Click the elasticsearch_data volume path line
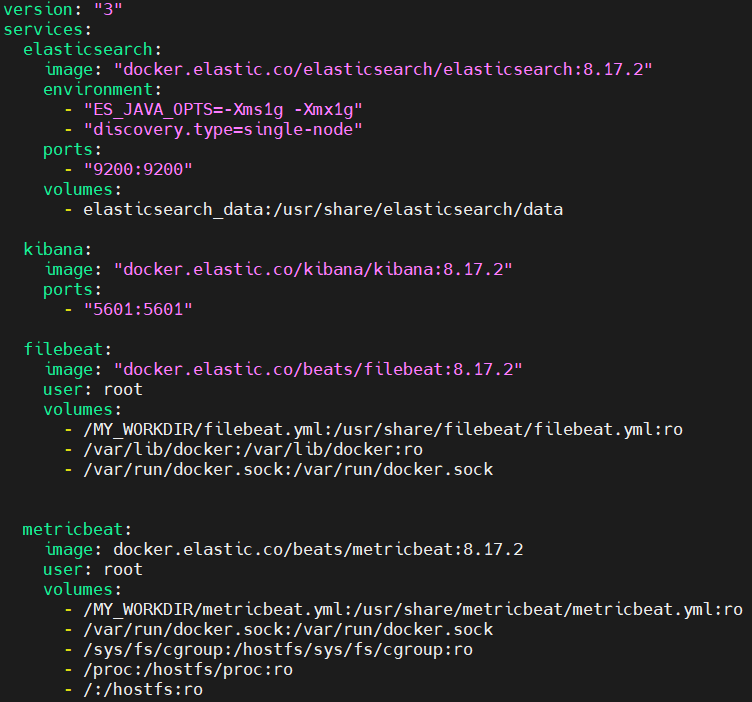The image size is (752, 702). tap(323, 210)
